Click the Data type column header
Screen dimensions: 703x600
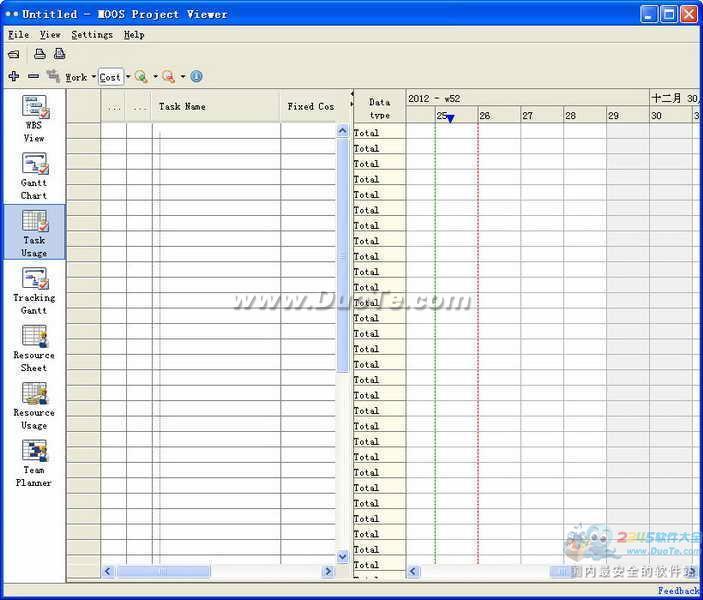379,108
